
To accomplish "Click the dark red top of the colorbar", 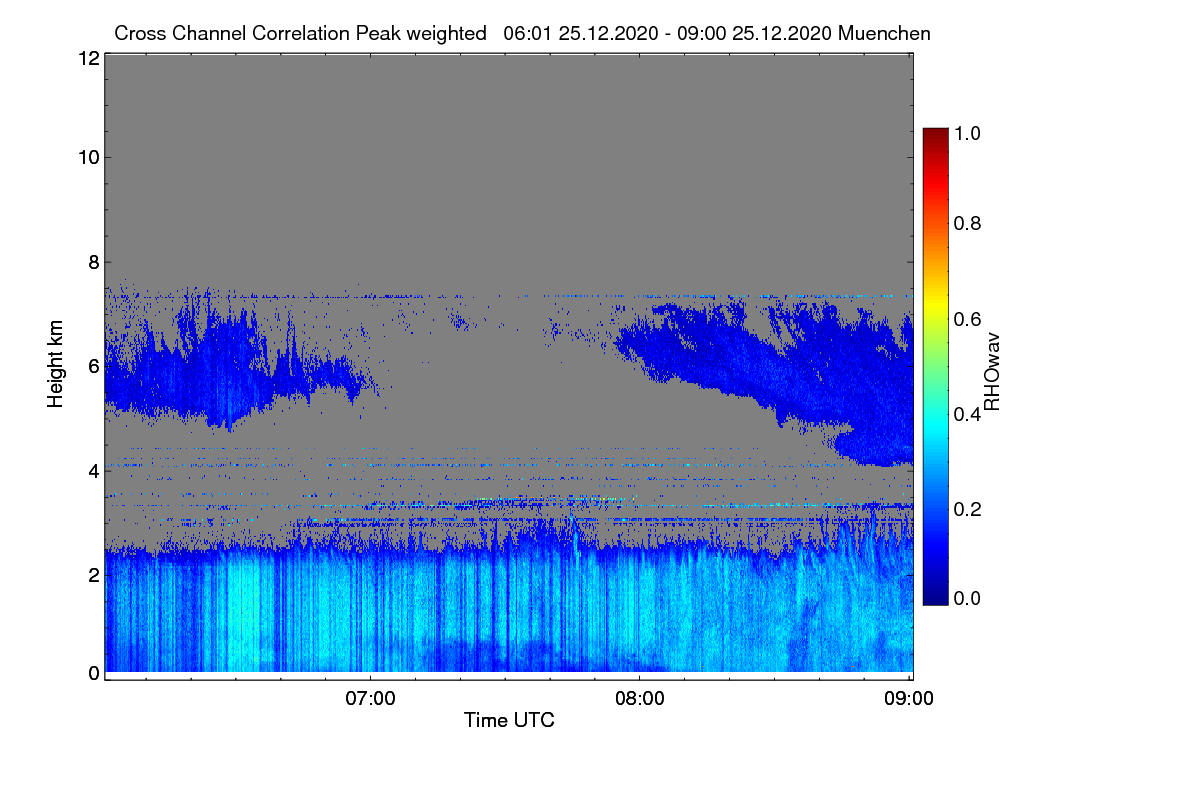I will [x=934, y=136].
